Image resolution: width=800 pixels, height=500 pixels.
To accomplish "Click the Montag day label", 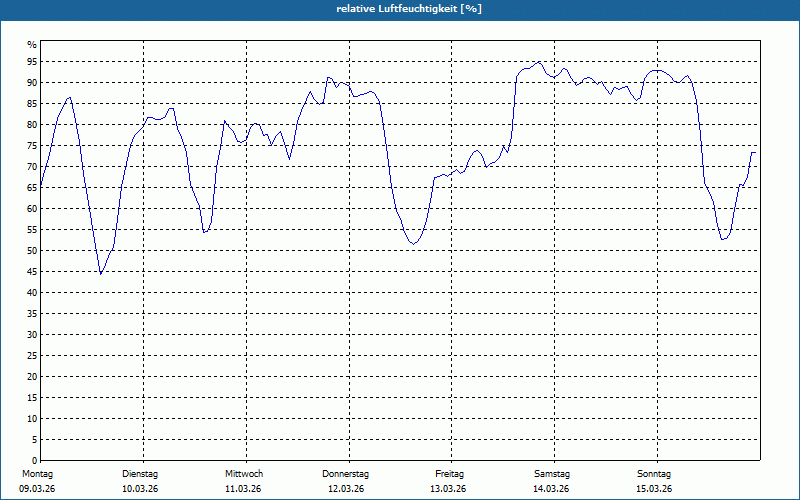I will pos(37,474).
